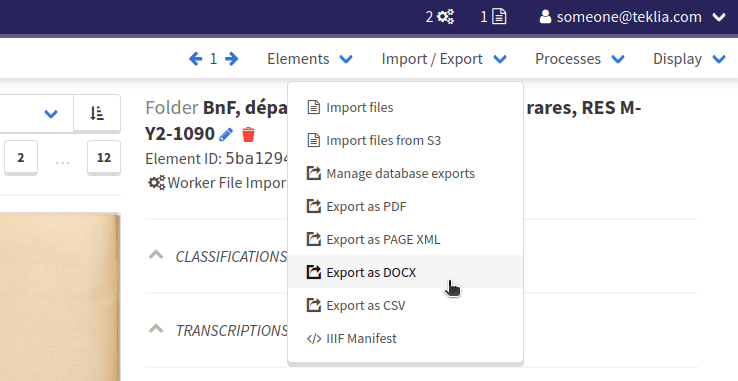Select Export as PAGE XML
Image resolution: width=738 pixels, height=381 pixels.
click(x=405, y=239)
